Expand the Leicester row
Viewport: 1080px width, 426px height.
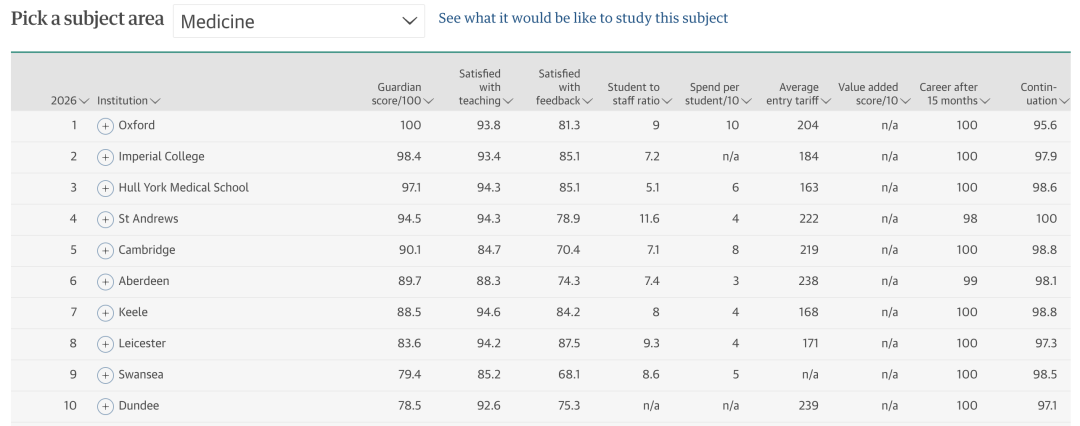point(105,344)
